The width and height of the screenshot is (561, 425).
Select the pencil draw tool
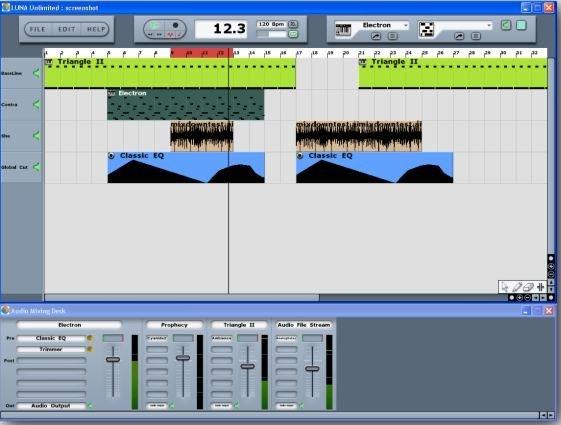point(517,287)
